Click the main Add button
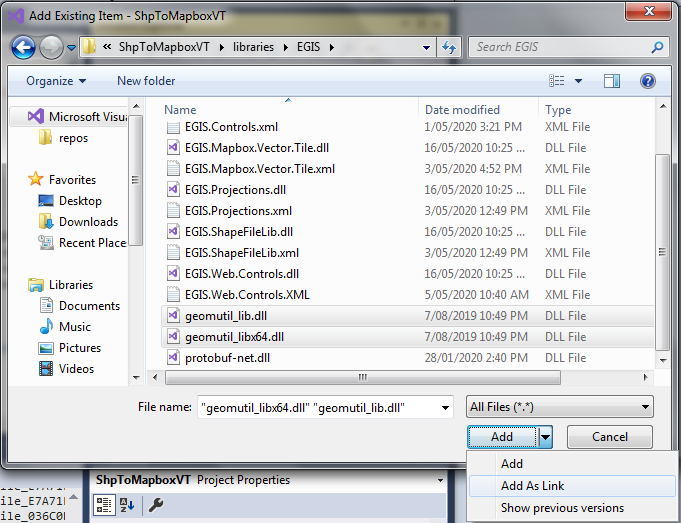681x523 pixels. (x=502, y=437)
